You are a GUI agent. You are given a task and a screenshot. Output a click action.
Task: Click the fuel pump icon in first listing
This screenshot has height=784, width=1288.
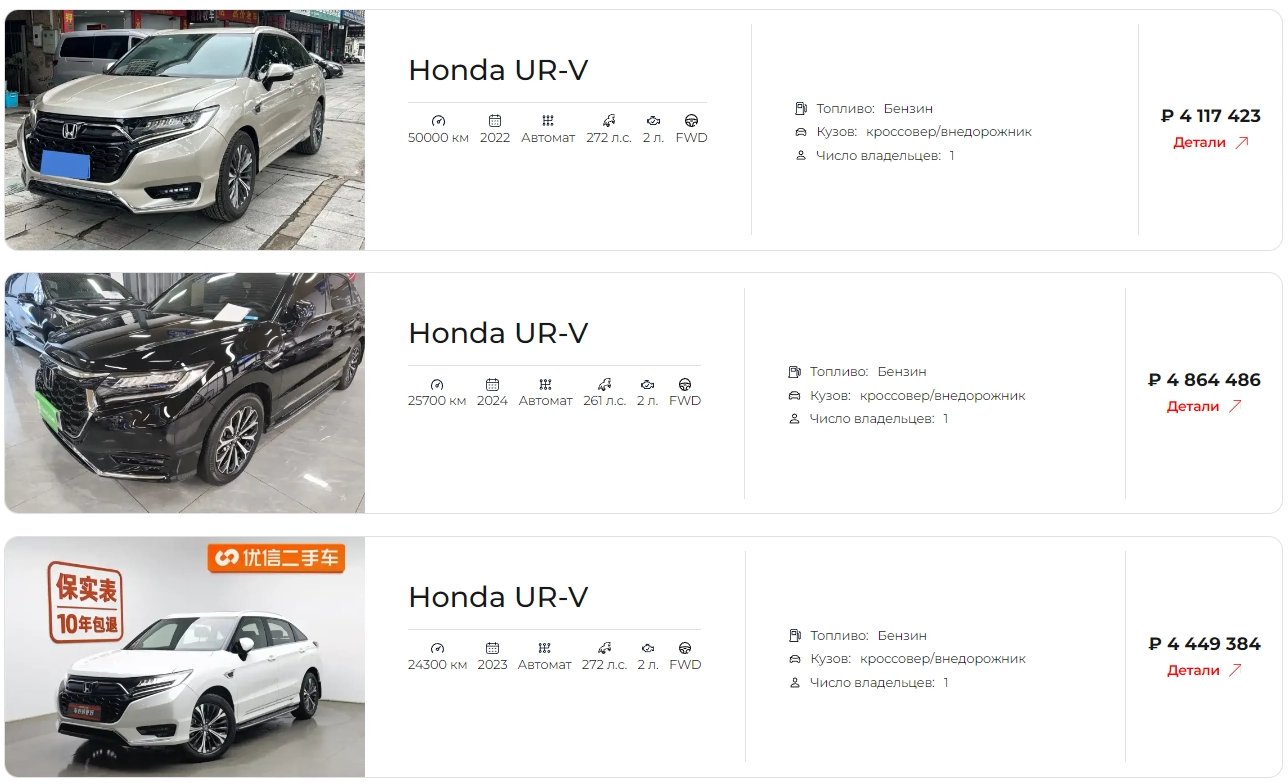pyautogui.click(x=801, y=108)
